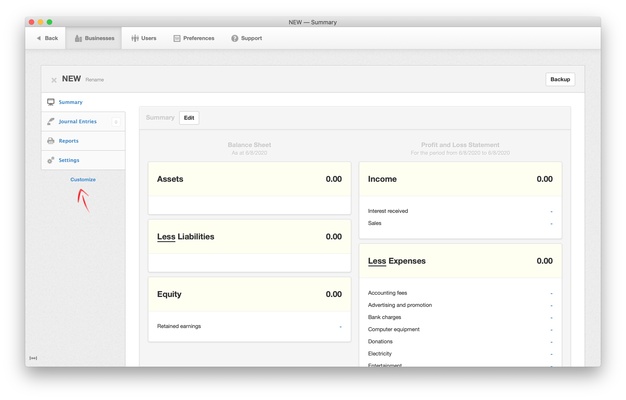
Task: Open the Users tab
Action: click(144, 38)
